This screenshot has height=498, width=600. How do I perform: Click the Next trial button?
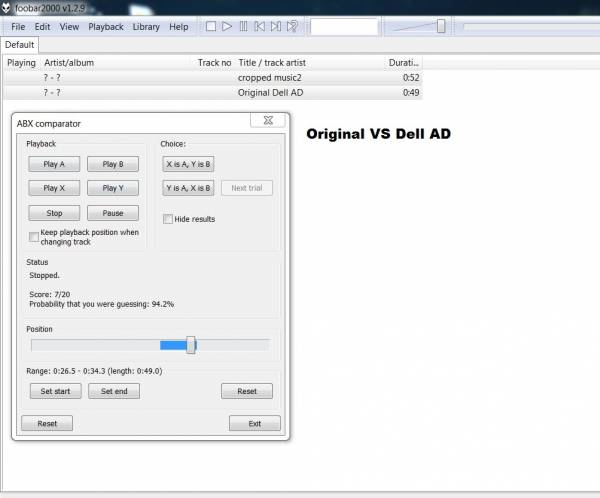(247, 188)
